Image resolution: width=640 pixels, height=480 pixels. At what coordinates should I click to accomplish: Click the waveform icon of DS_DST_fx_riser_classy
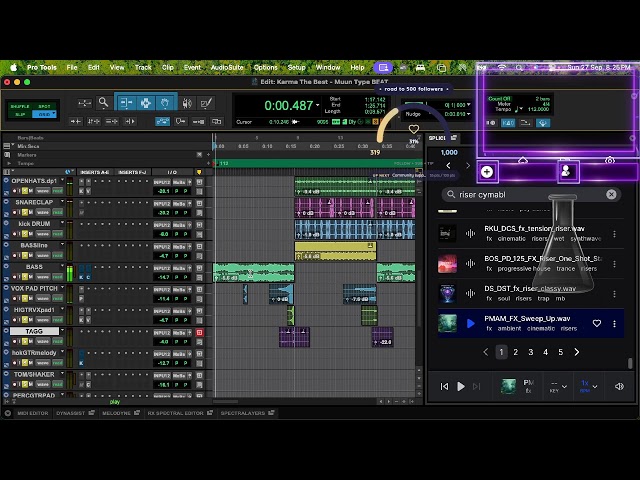point(470,293)
